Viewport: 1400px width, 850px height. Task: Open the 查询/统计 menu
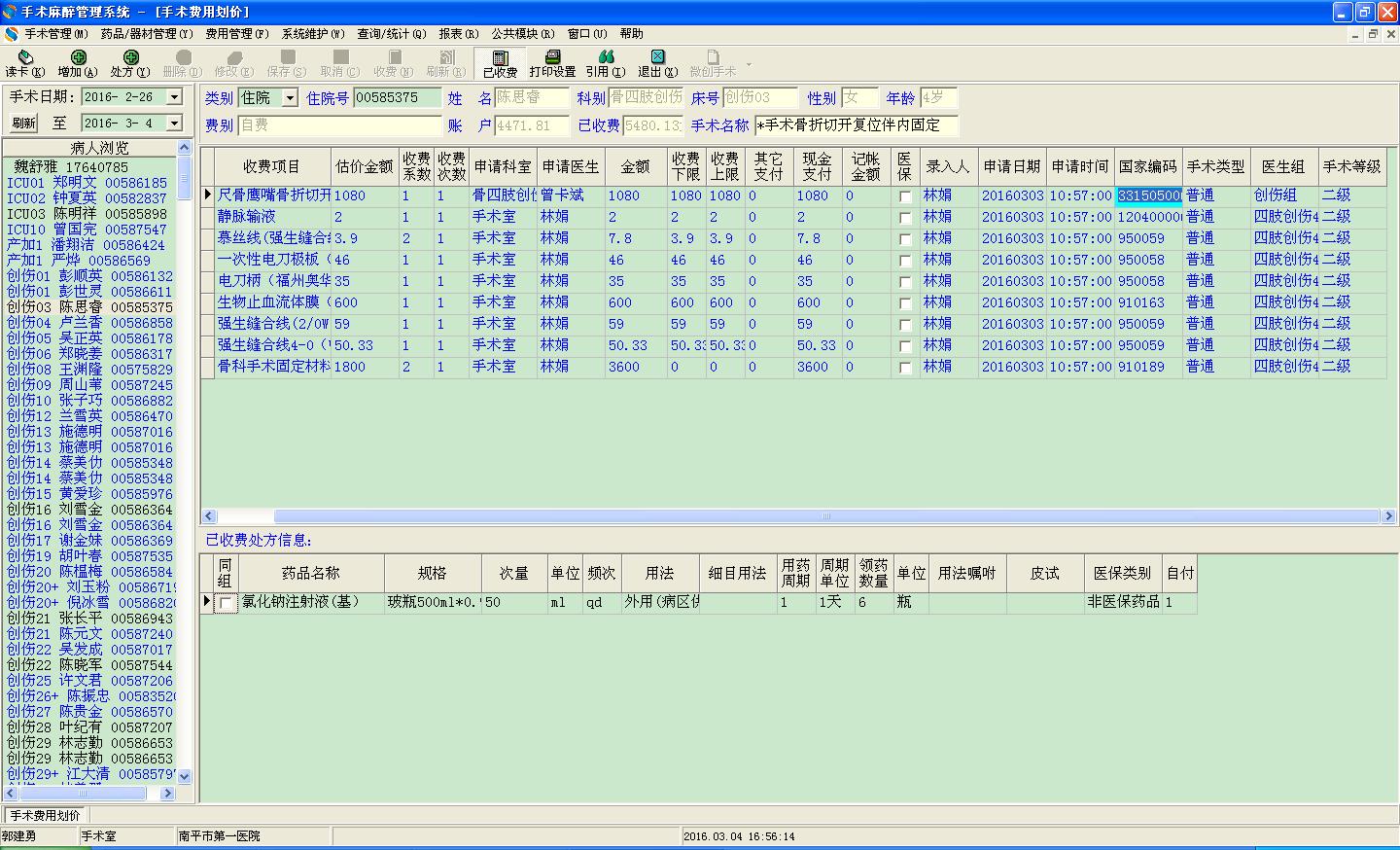click(391, 34)
